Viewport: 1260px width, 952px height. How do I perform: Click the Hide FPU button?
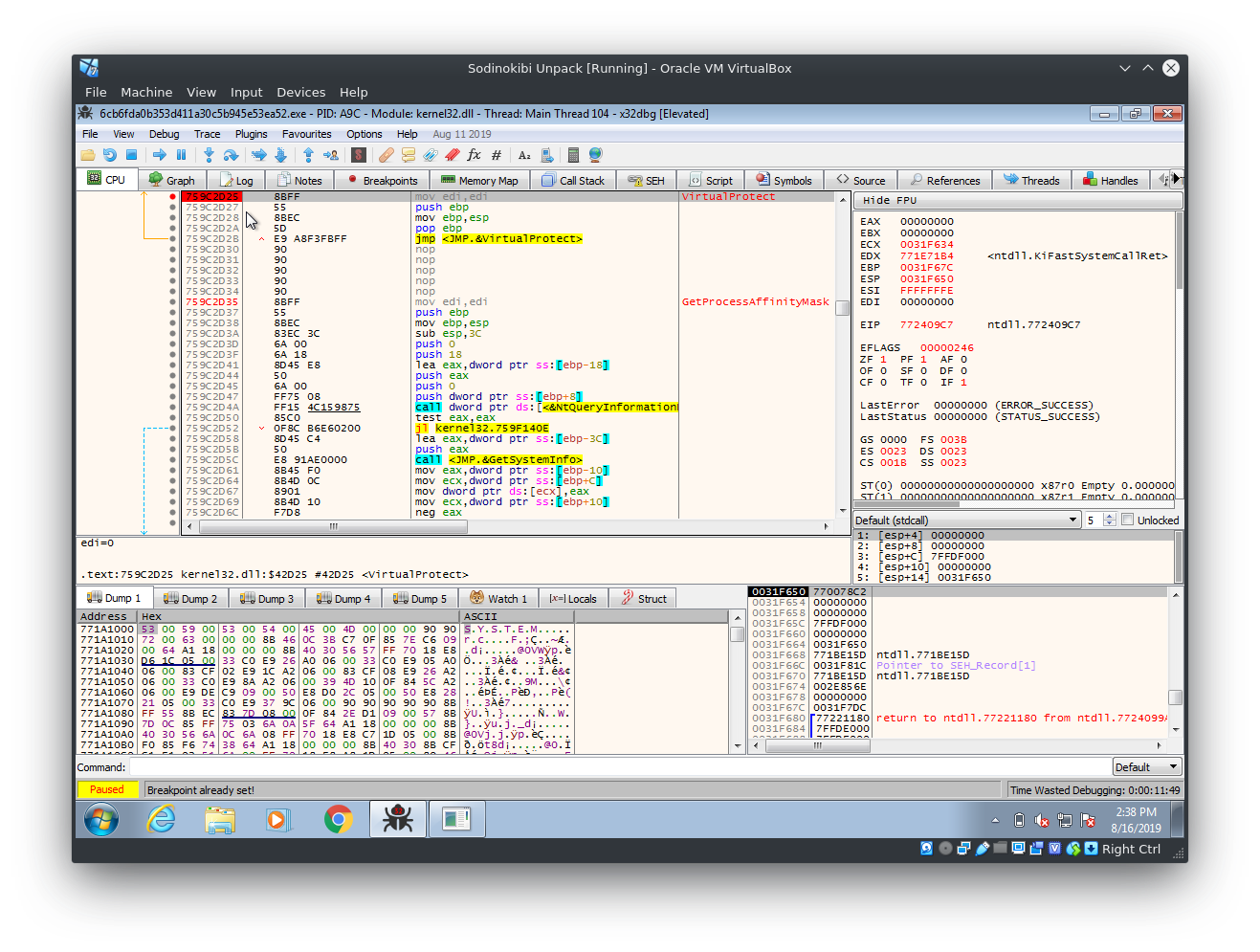(x=1019, y=200)
